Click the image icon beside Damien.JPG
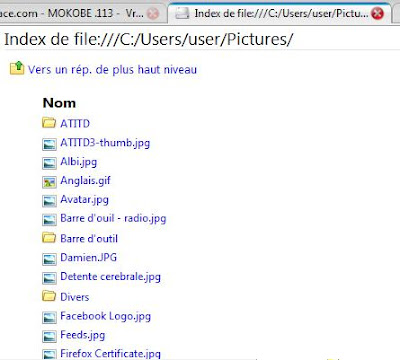This screenshot has width=400, height=360. coord(49,259)
